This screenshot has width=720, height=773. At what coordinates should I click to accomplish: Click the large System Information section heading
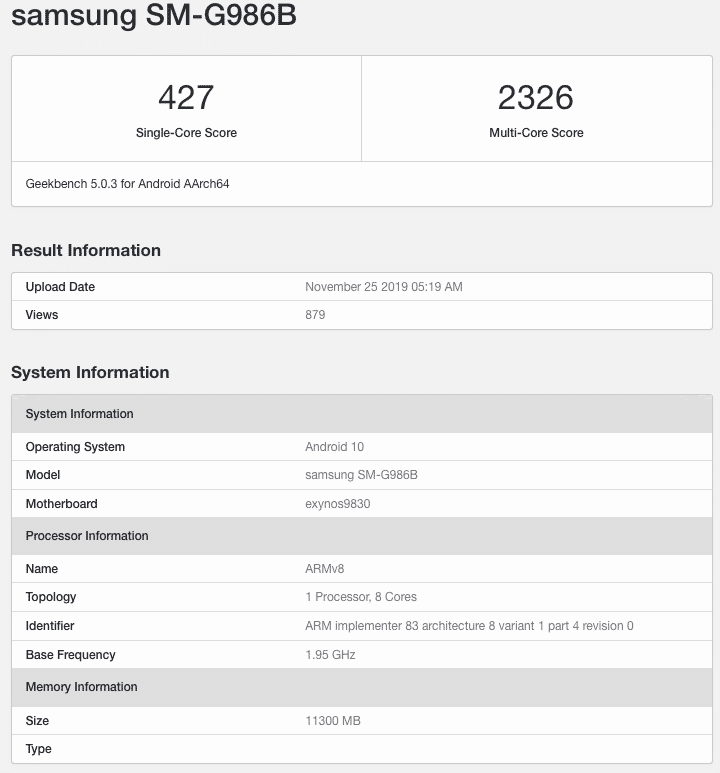click(x=90, y=372)
